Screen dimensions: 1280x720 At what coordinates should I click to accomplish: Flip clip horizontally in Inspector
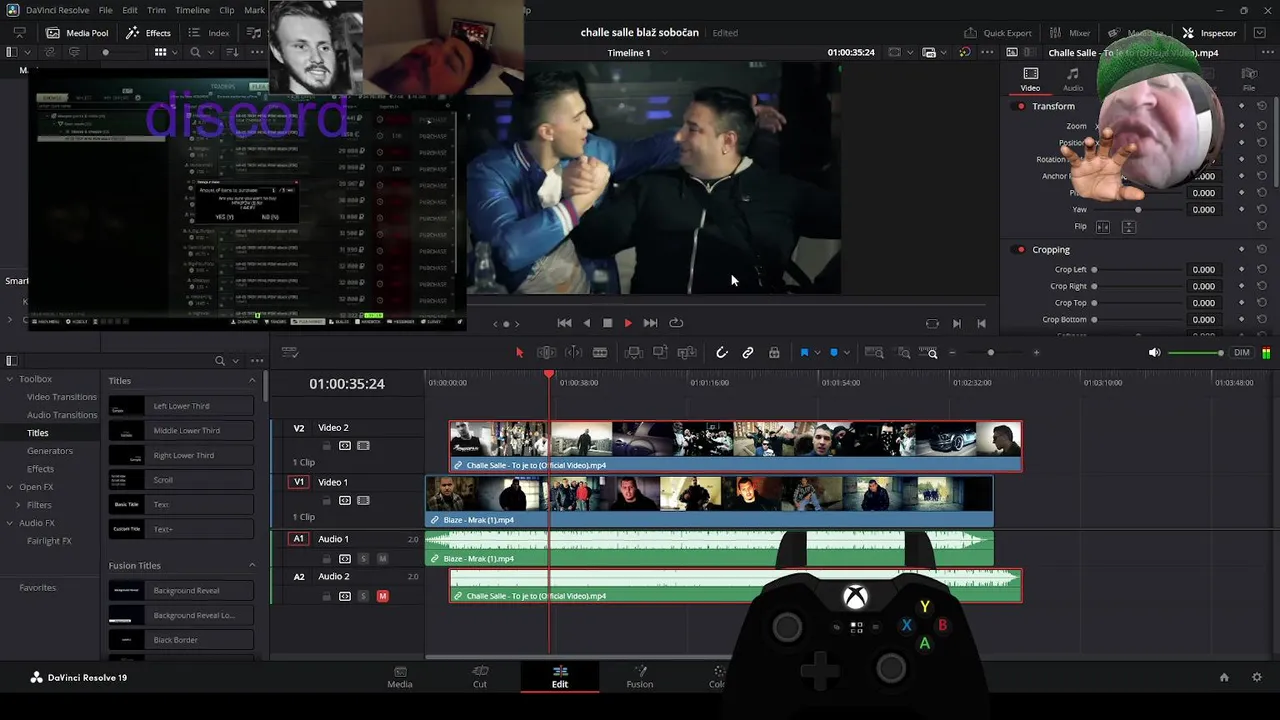(x=1103, y=227)
